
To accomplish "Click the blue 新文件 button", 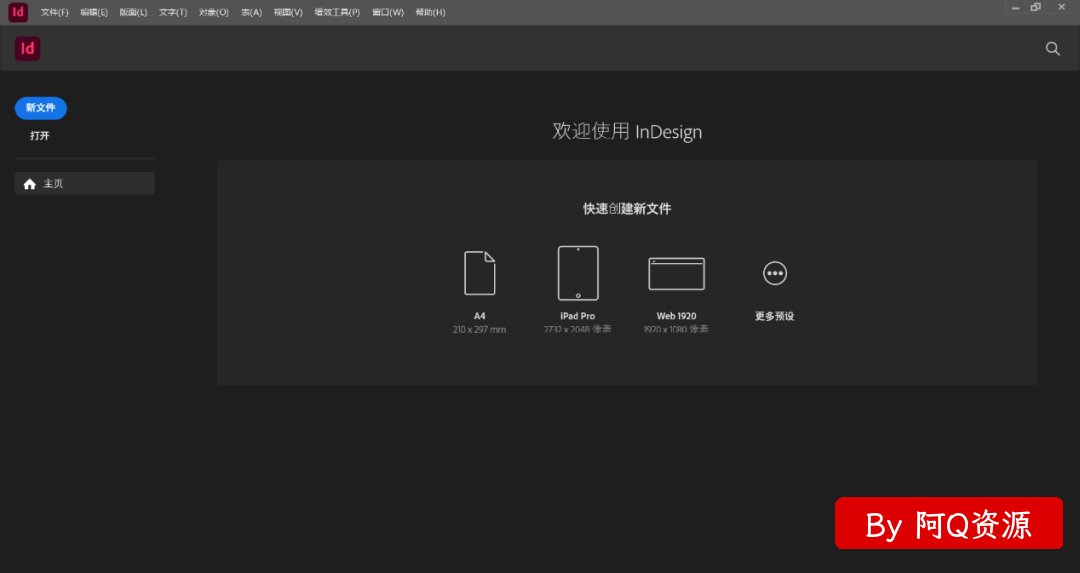I will (x=41, y=108).
